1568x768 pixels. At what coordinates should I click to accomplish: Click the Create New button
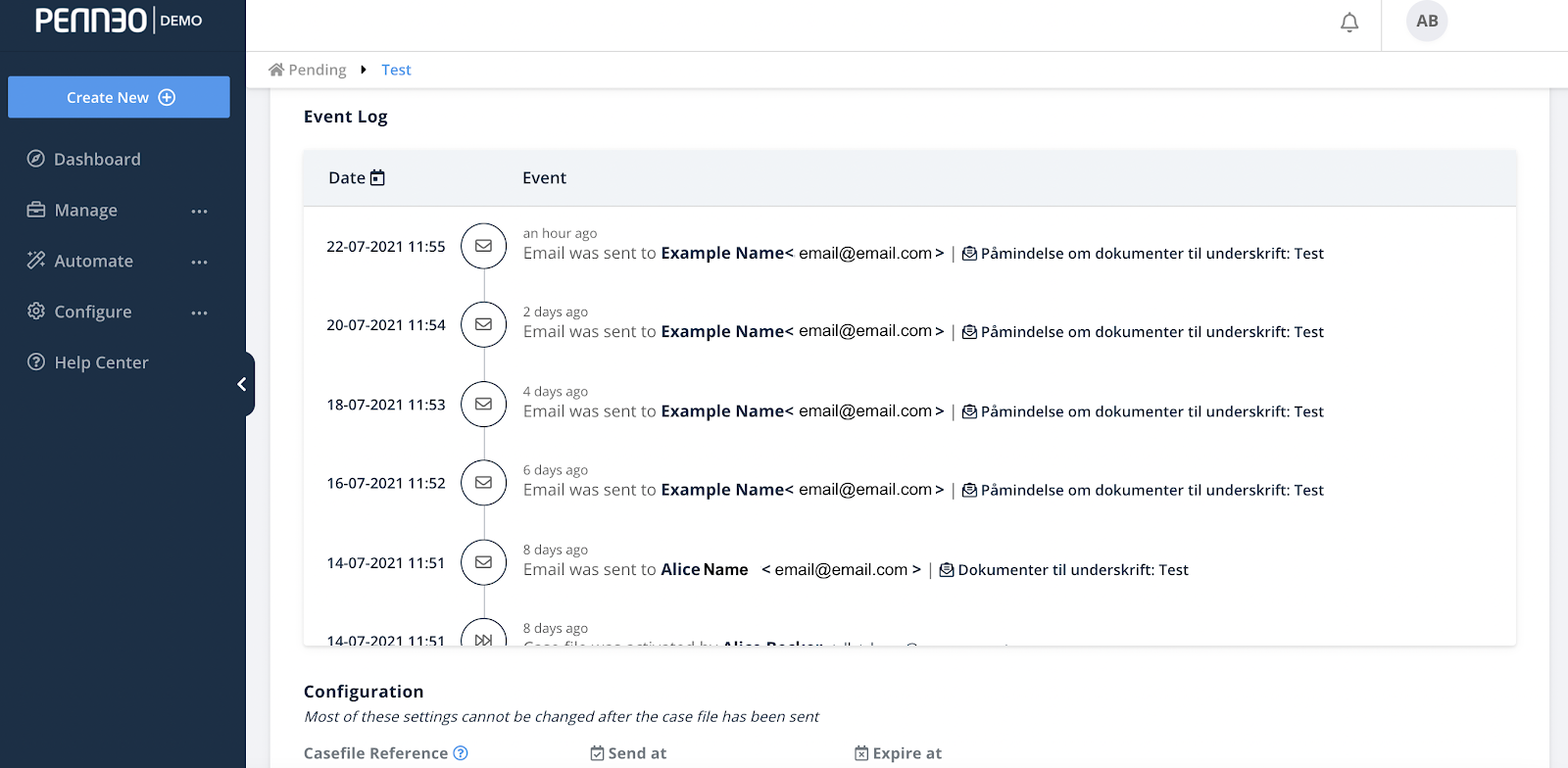tap(119, 97)
